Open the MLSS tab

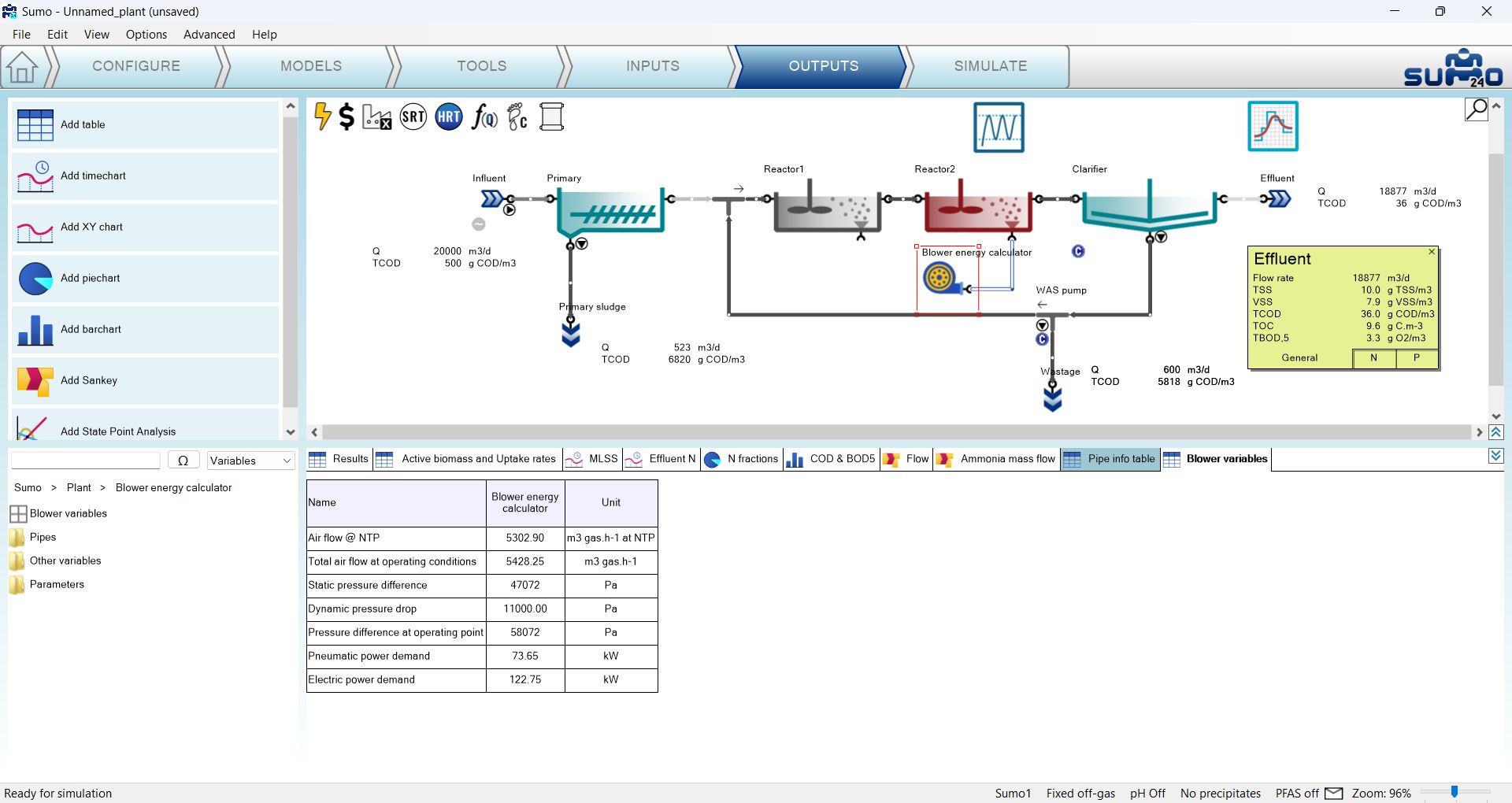593,459
